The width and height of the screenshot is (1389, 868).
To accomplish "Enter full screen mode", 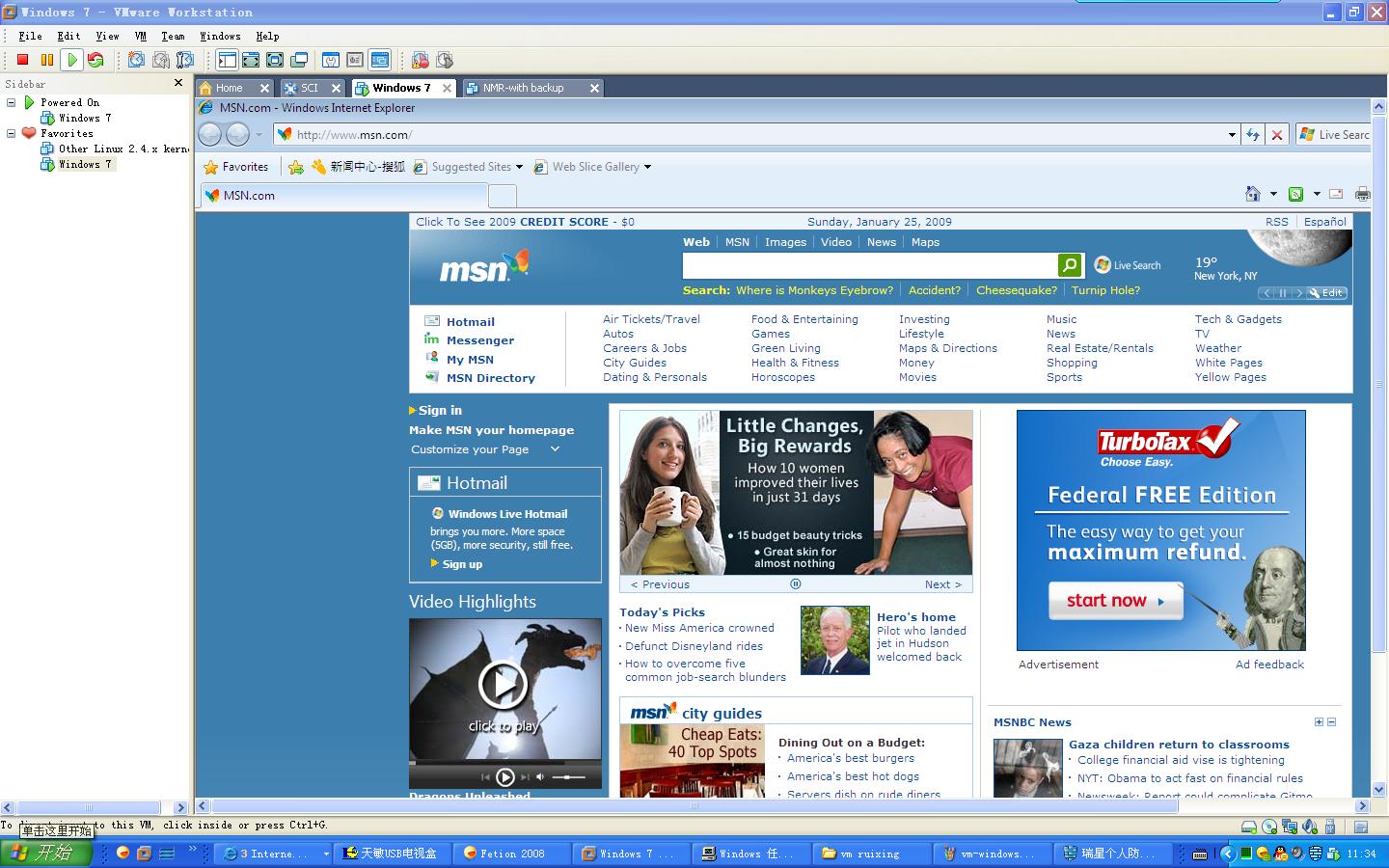I will tap(275, 60).
